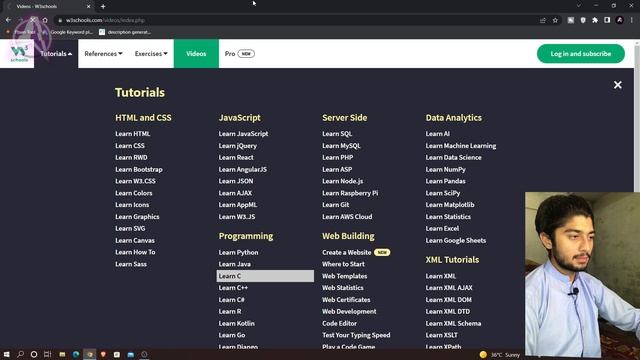640x360 pixels.
Task: Click the weather 36°C Sunny widget
Action: (x=500, y=354)
